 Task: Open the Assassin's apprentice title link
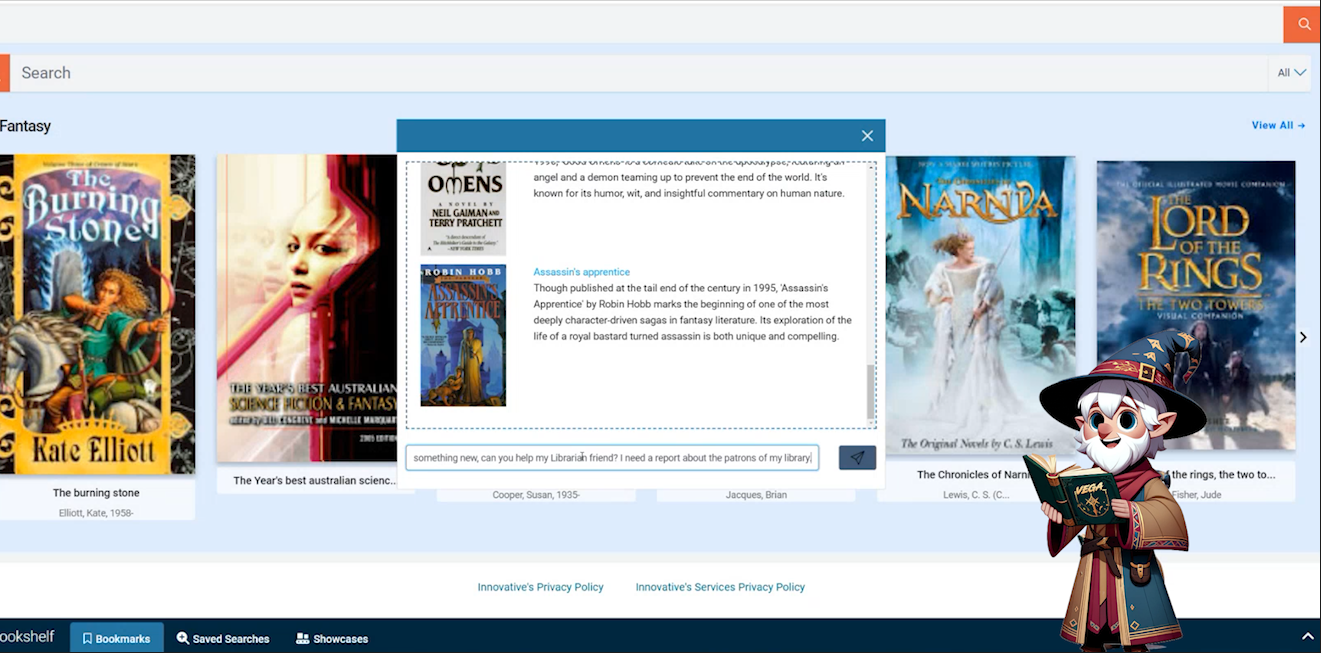(x=581, y=272)
